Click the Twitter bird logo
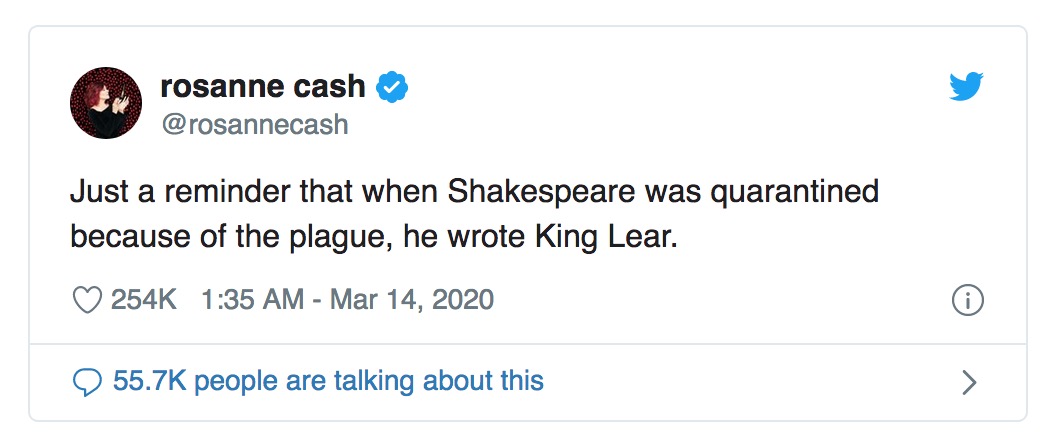1062x446 pixels. coord(966,88)
